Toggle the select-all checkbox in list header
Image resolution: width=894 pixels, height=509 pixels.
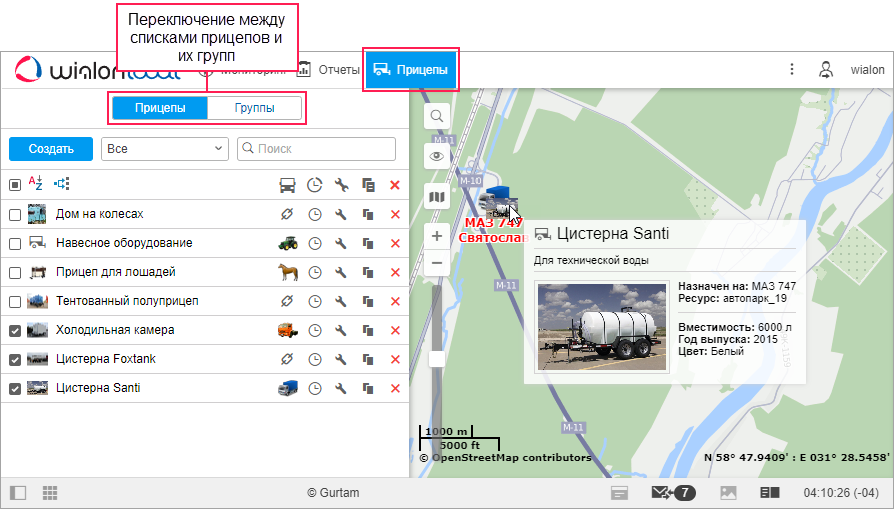pyautogui.click(x=15, y=185)
